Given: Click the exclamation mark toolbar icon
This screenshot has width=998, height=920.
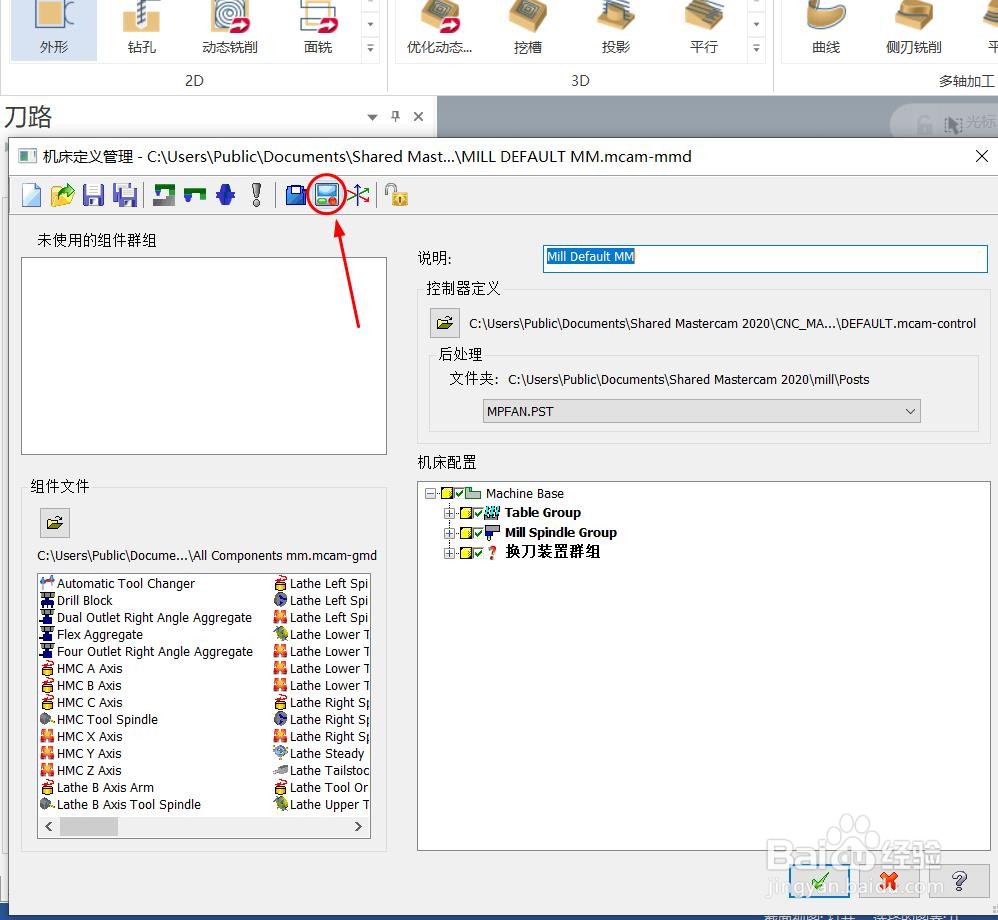Looking at the screenshot, I should tap(257, 195).
